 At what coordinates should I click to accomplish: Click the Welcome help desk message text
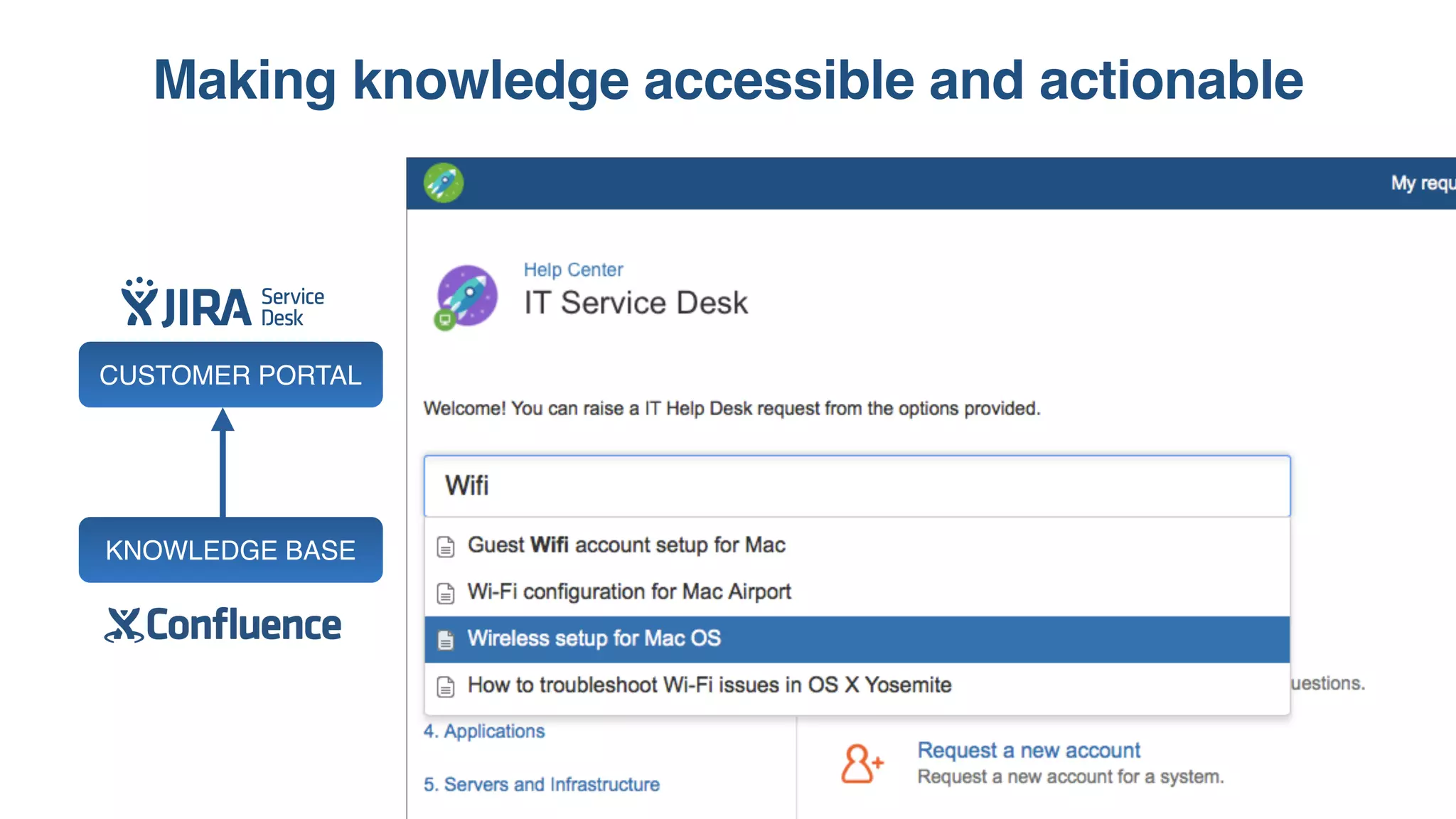coord(732,409)
